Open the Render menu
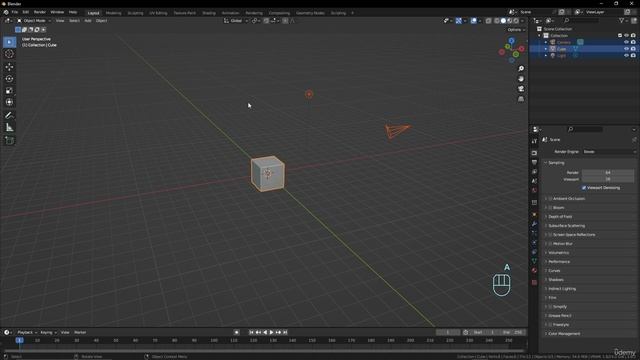This screenshot has height=360, width=640. point(40,12)
